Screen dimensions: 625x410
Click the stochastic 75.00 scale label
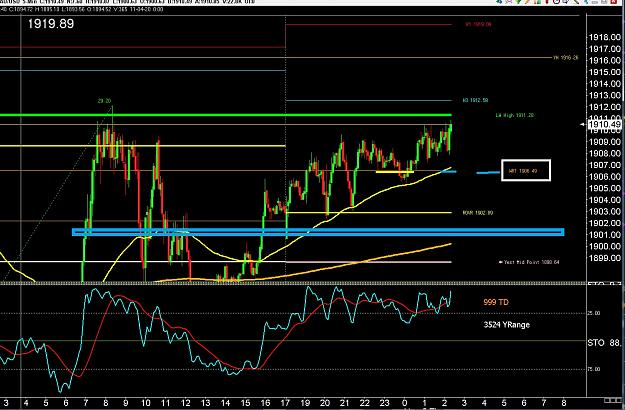click(594, 369)
